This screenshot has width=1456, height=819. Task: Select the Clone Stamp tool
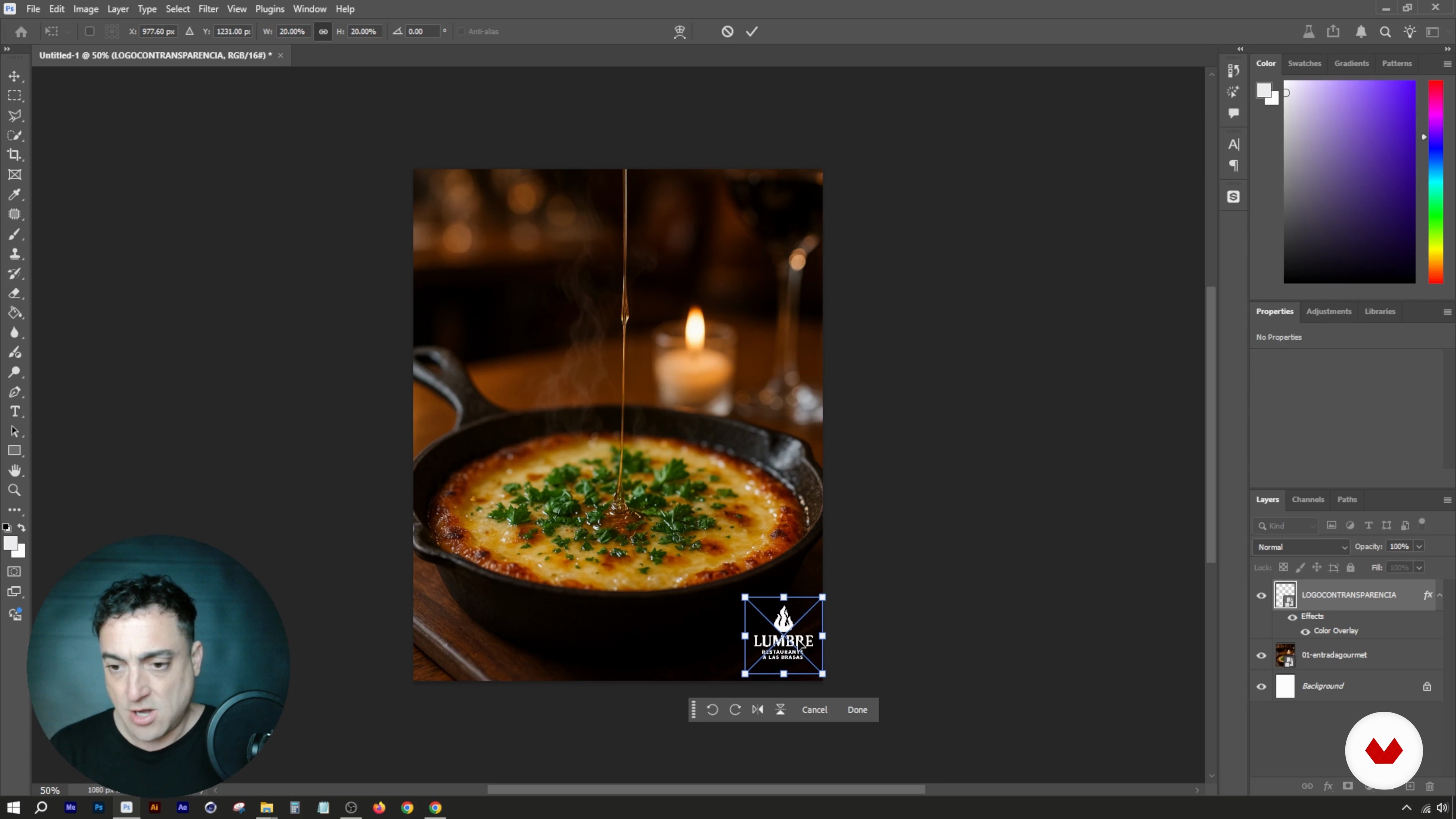click(15, 254)
